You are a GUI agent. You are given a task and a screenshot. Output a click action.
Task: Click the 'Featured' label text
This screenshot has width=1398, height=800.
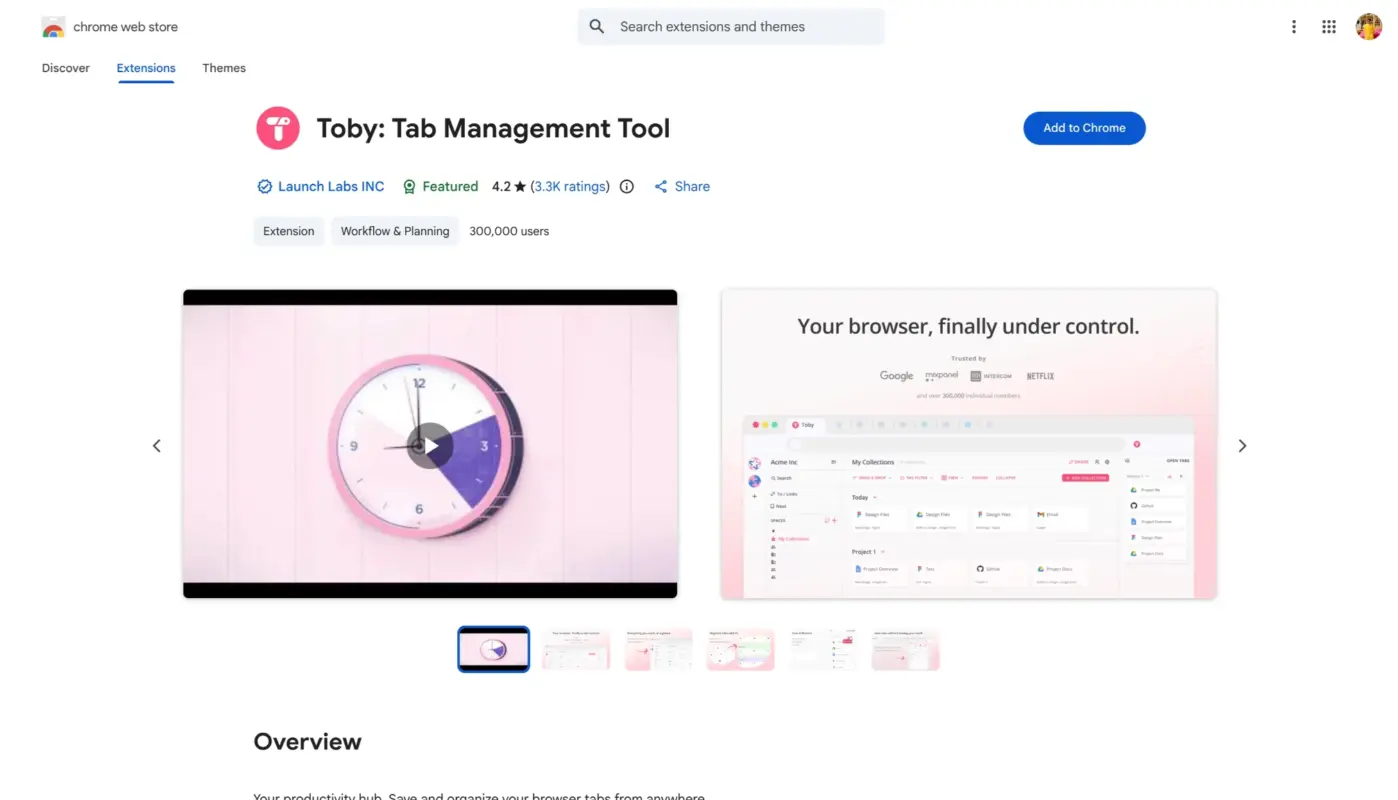[450, 186]
